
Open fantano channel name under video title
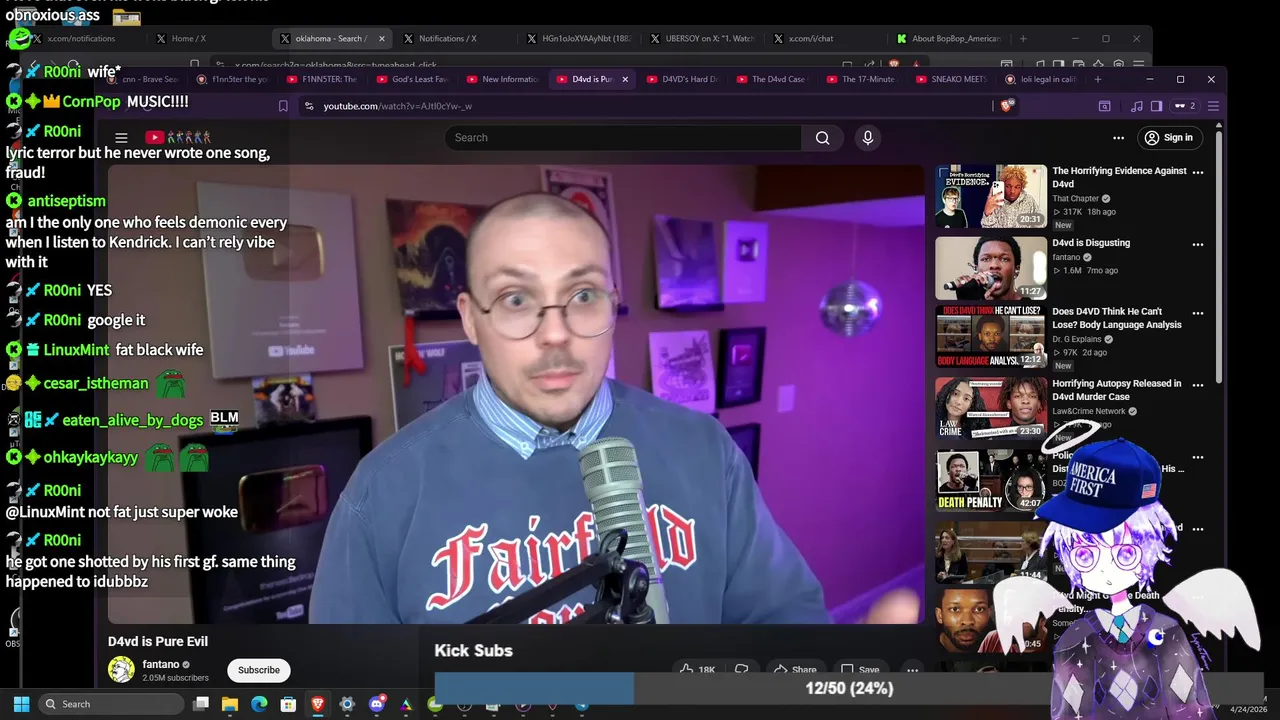click(x=161, y=664)
